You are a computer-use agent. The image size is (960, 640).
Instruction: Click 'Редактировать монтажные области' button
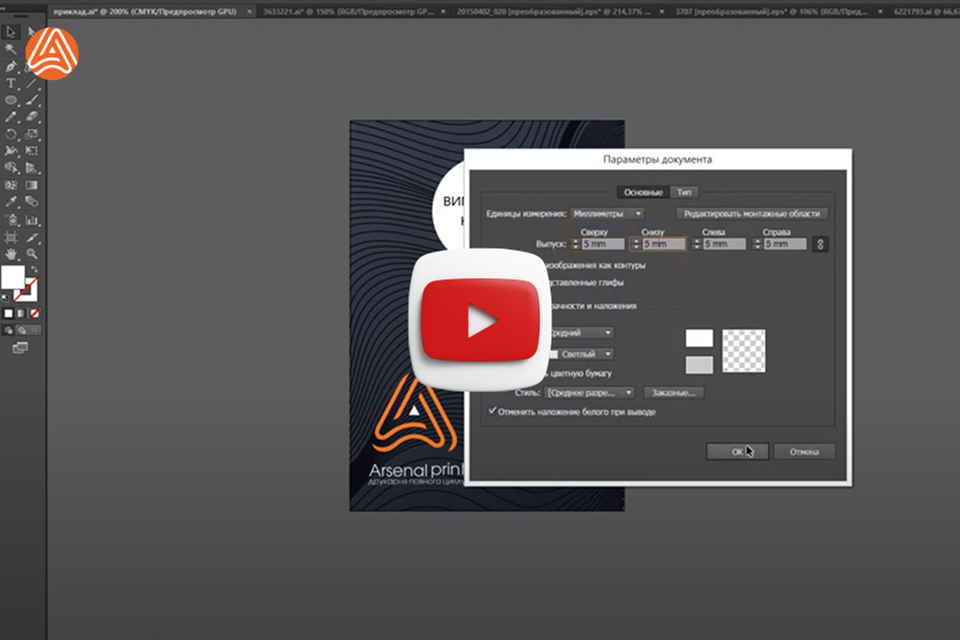(x=752, y=213)
